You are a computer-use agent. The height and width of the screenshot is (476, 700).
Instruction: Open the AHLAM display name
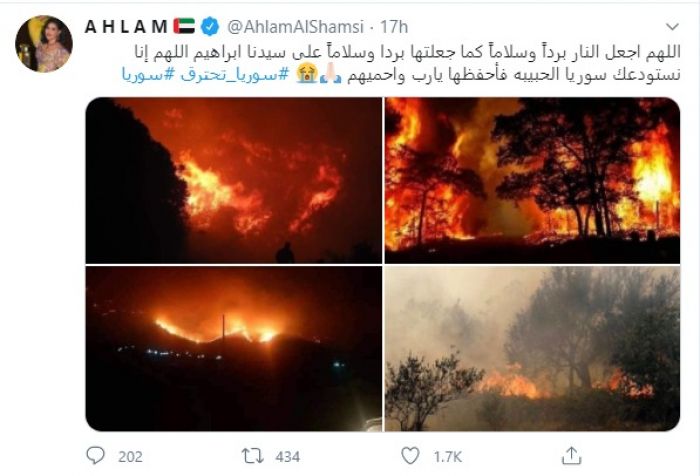click(x=126, y=27)
